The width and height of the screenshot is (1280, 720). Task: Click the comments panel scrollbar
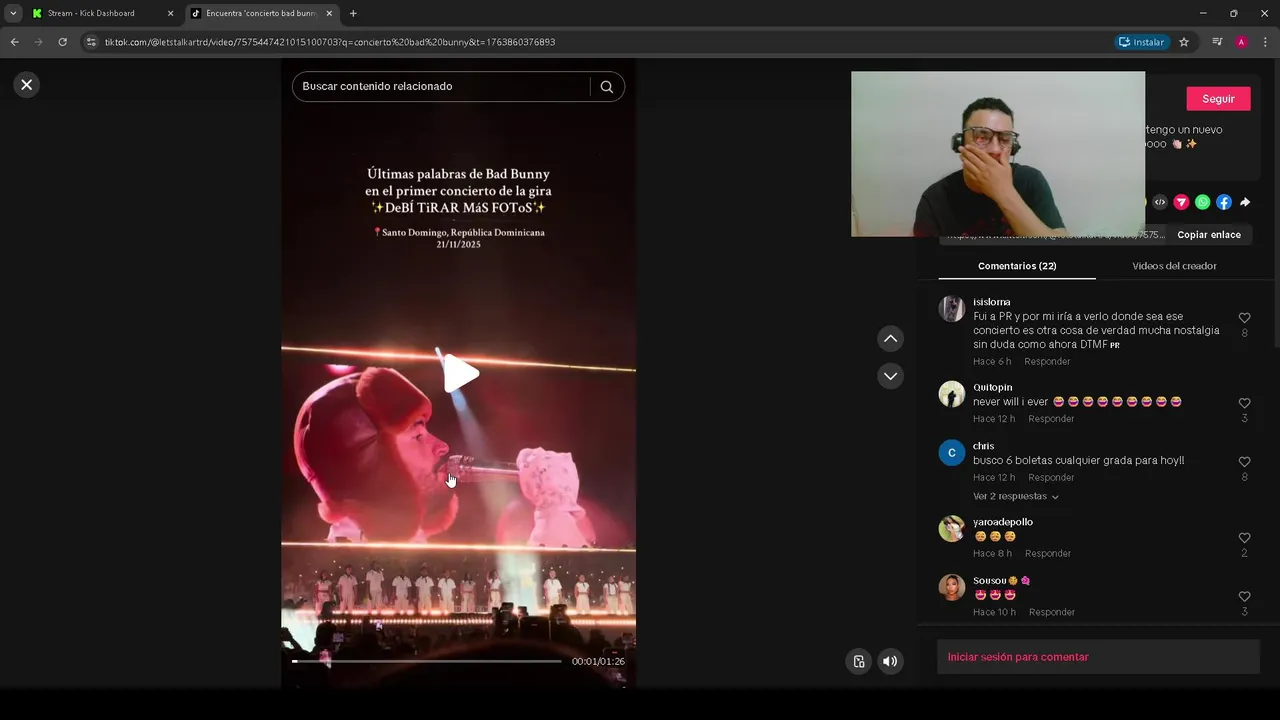coord(1276,210)
